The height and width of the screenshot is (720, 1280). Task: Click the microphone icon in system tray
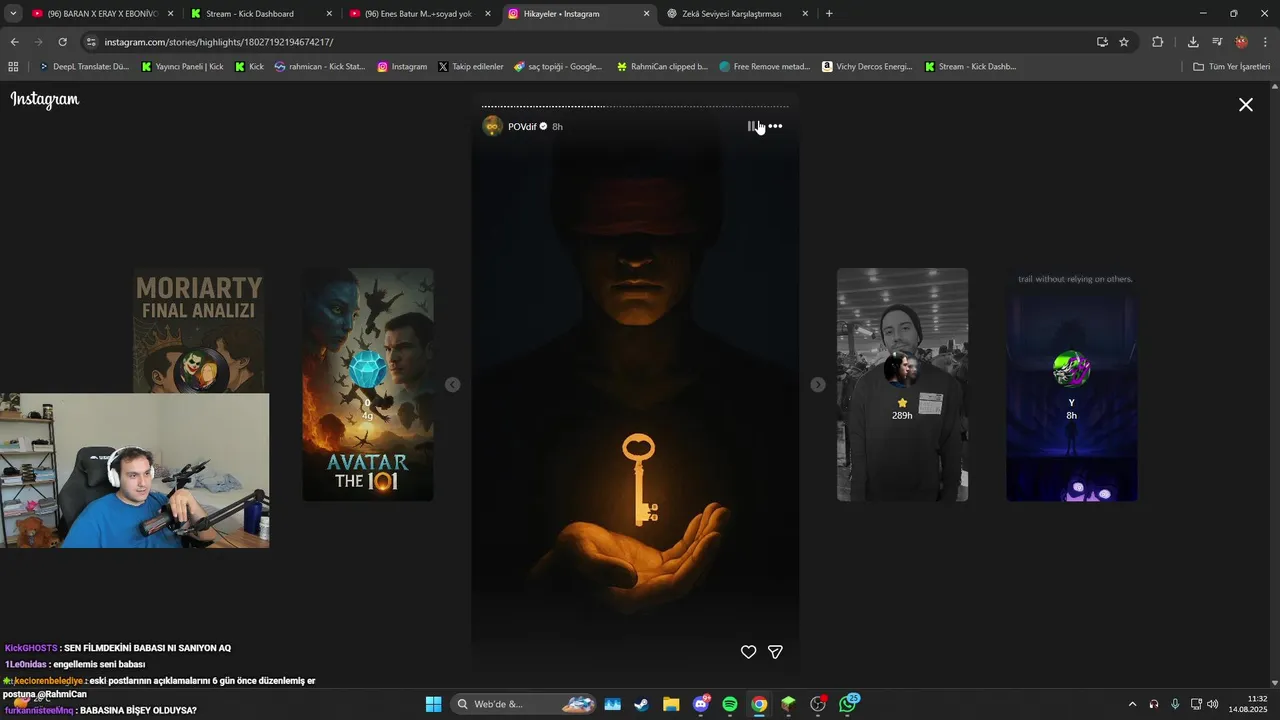tap(1175, 704)
